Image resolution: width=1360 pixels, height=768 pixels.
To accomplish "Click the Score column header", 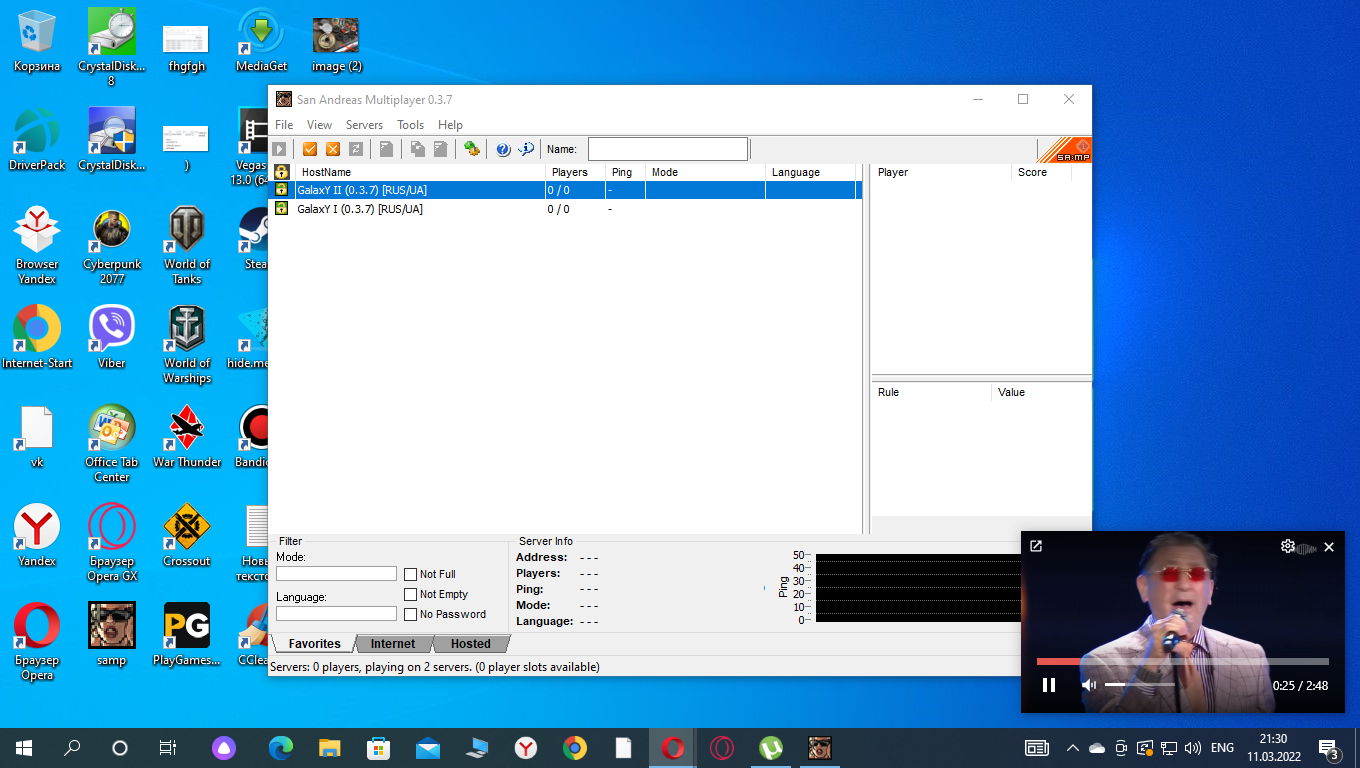I will click(x=1041, y=172).
